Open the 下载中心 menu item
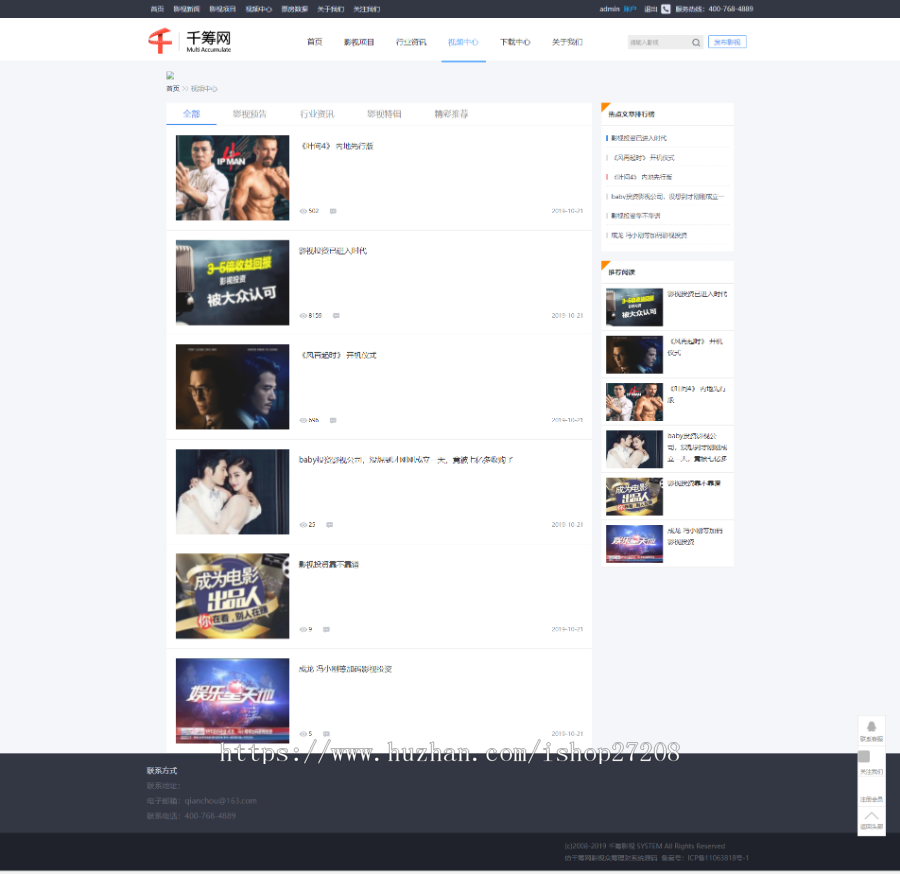900x874 pixels. tap(515, 42)
